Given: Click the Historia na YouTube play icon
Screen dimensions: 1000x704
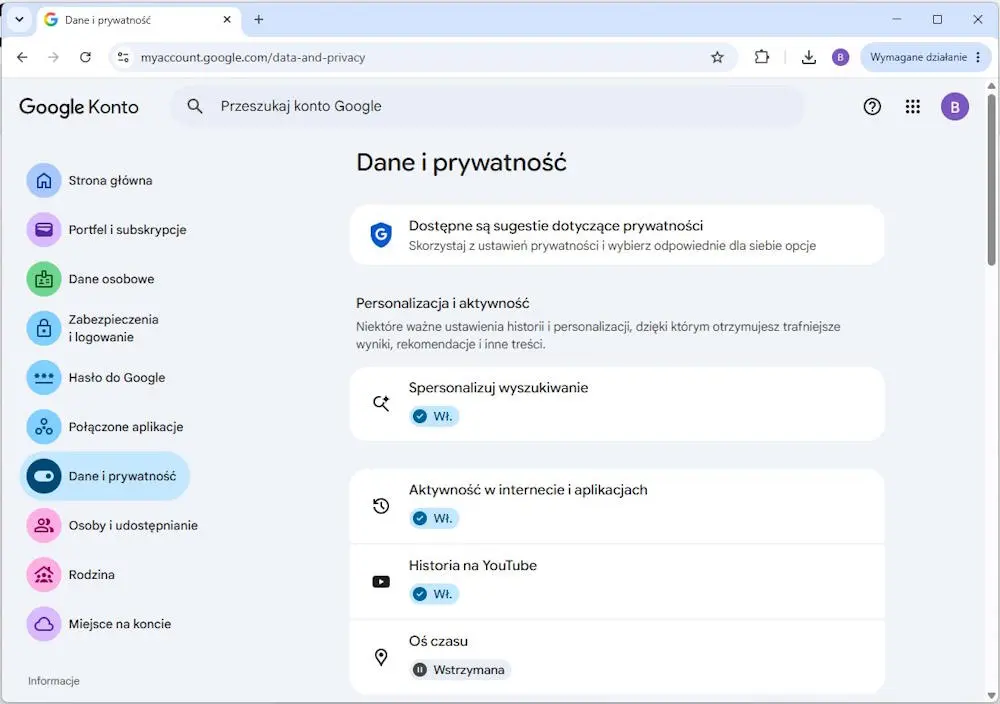Looking at the screenshot, I should [381, 582].
